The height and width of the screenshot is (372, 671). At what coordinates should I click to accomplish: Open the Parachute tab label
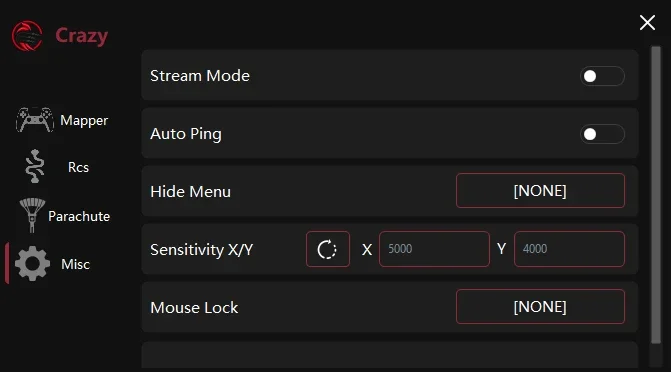coord(79,216)
